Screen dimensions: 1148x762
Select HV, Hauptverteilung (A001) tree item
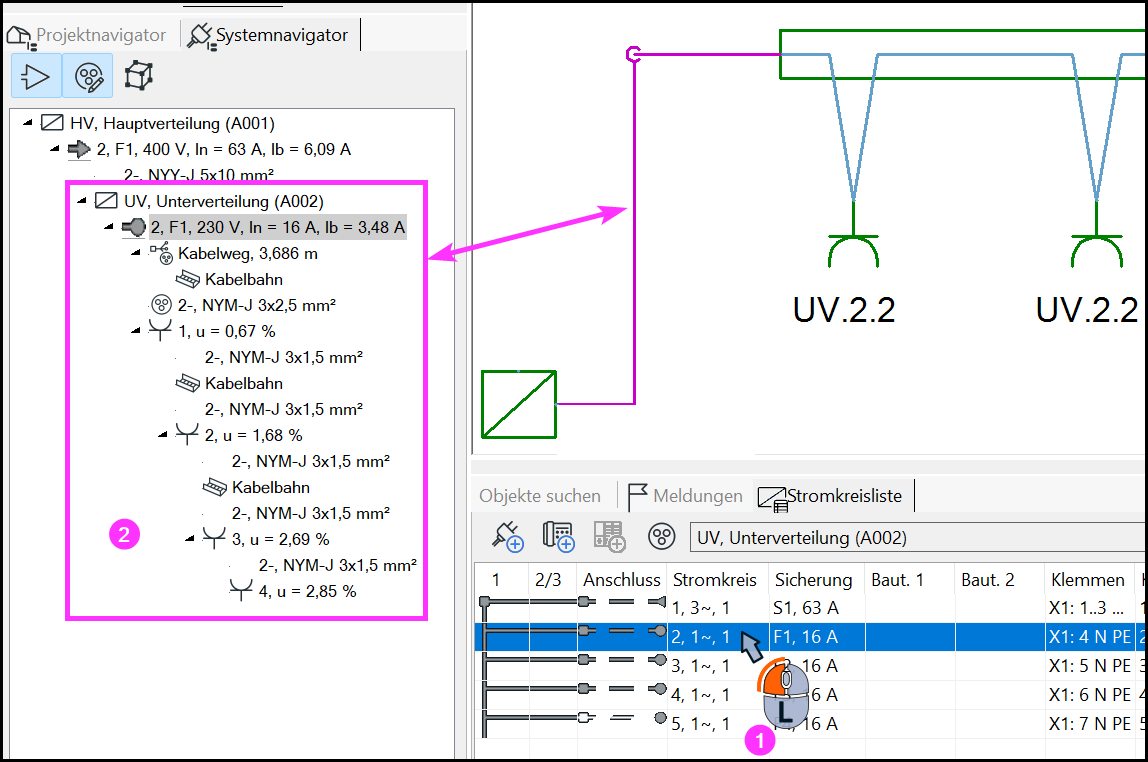click(172, 123)
